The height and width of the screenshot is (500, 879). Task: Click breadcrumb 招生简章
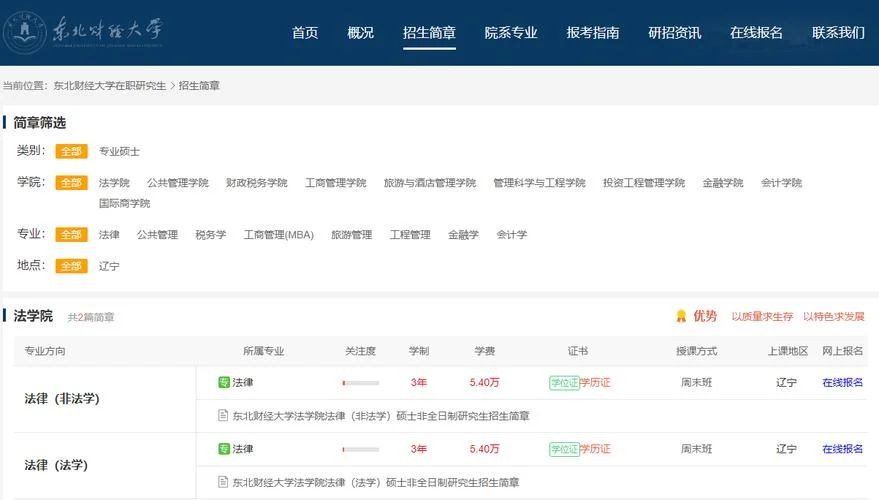click(199, 86)
